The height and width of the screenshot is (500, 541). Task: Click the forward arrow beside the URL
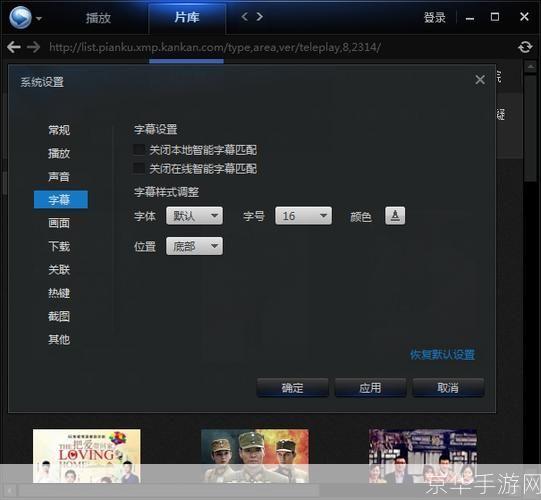[x=34, y=47]
